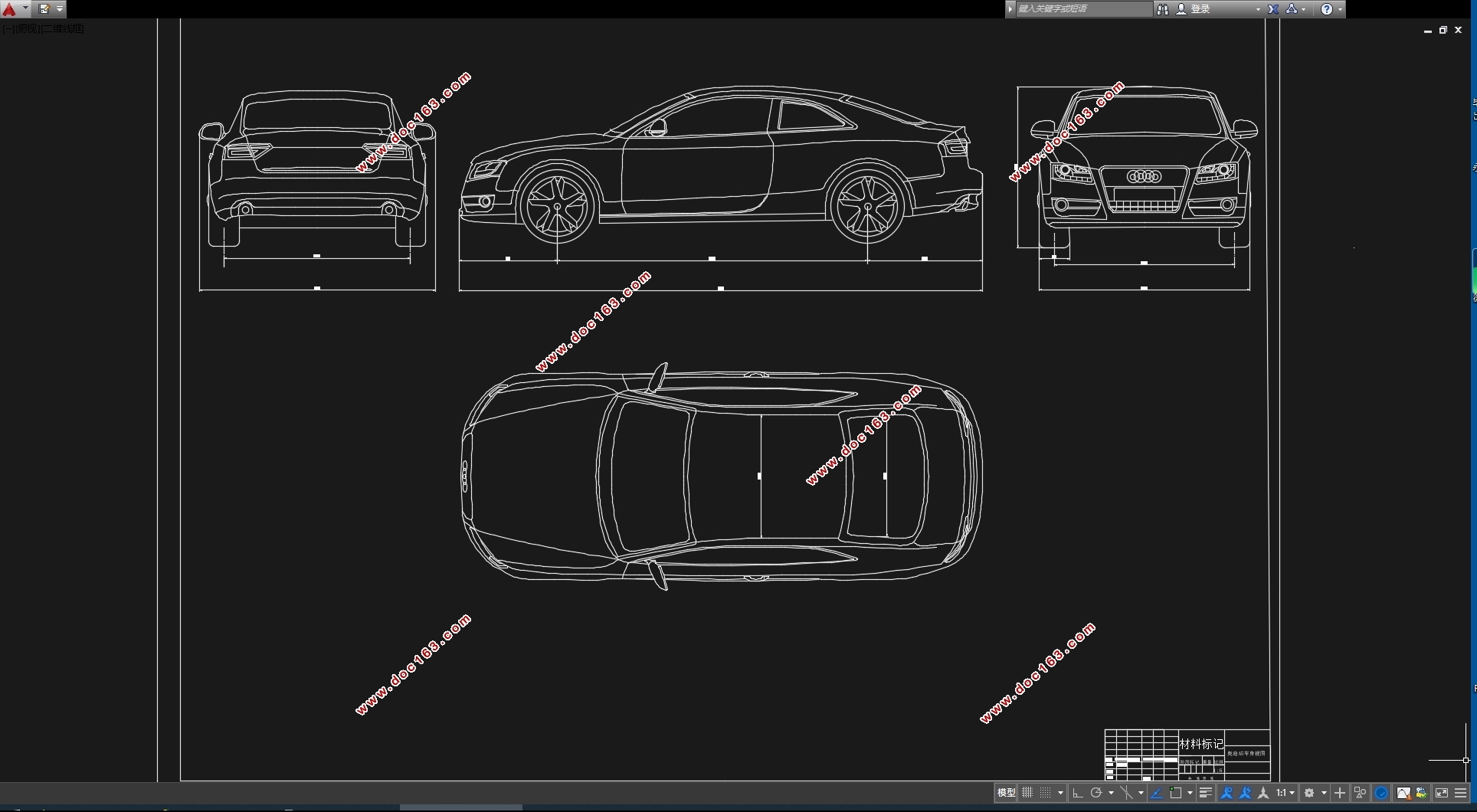Click the graphics performance warning icon
The width and height of the screenshot is (1477, 812).
1403,793
